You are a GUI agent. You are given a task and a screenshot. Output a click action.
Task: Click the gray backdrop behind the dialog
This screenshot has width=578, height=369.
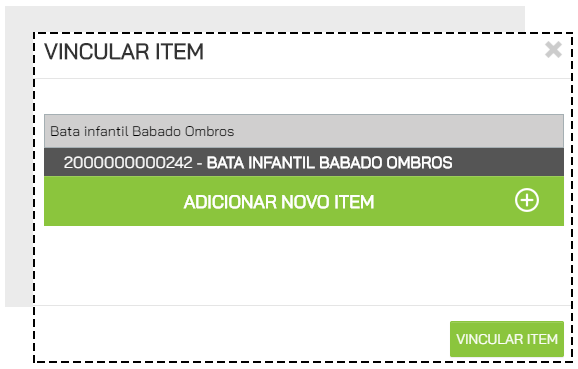pyautogui.click(x=18, y=166)
